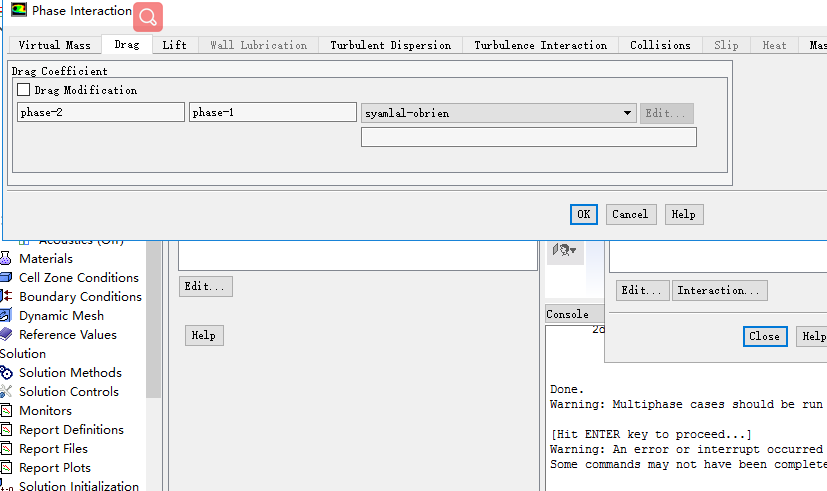
Task: Open the Collisions tab
Action: coord(660,45)
